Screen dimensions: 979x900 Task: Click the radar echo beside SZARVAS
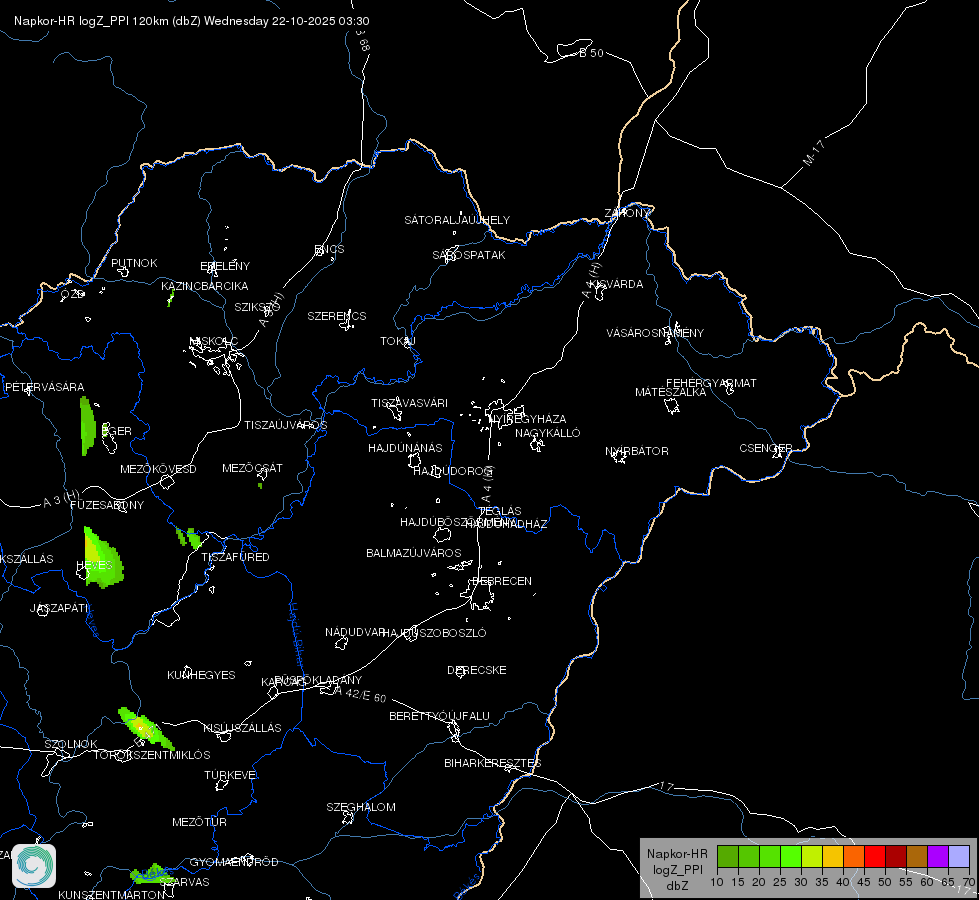pyautogui.click(x=151, y=874)
